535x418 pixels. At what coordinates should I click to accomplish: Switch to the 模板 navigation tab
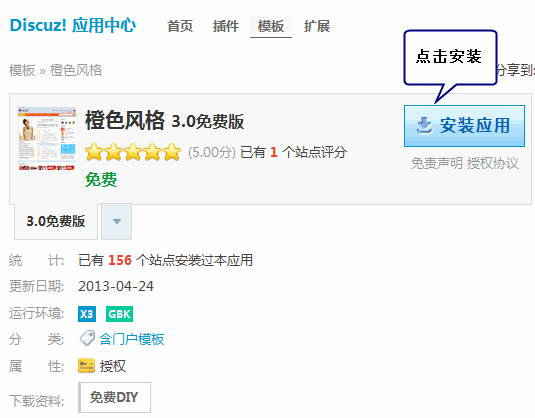point(271,26)
